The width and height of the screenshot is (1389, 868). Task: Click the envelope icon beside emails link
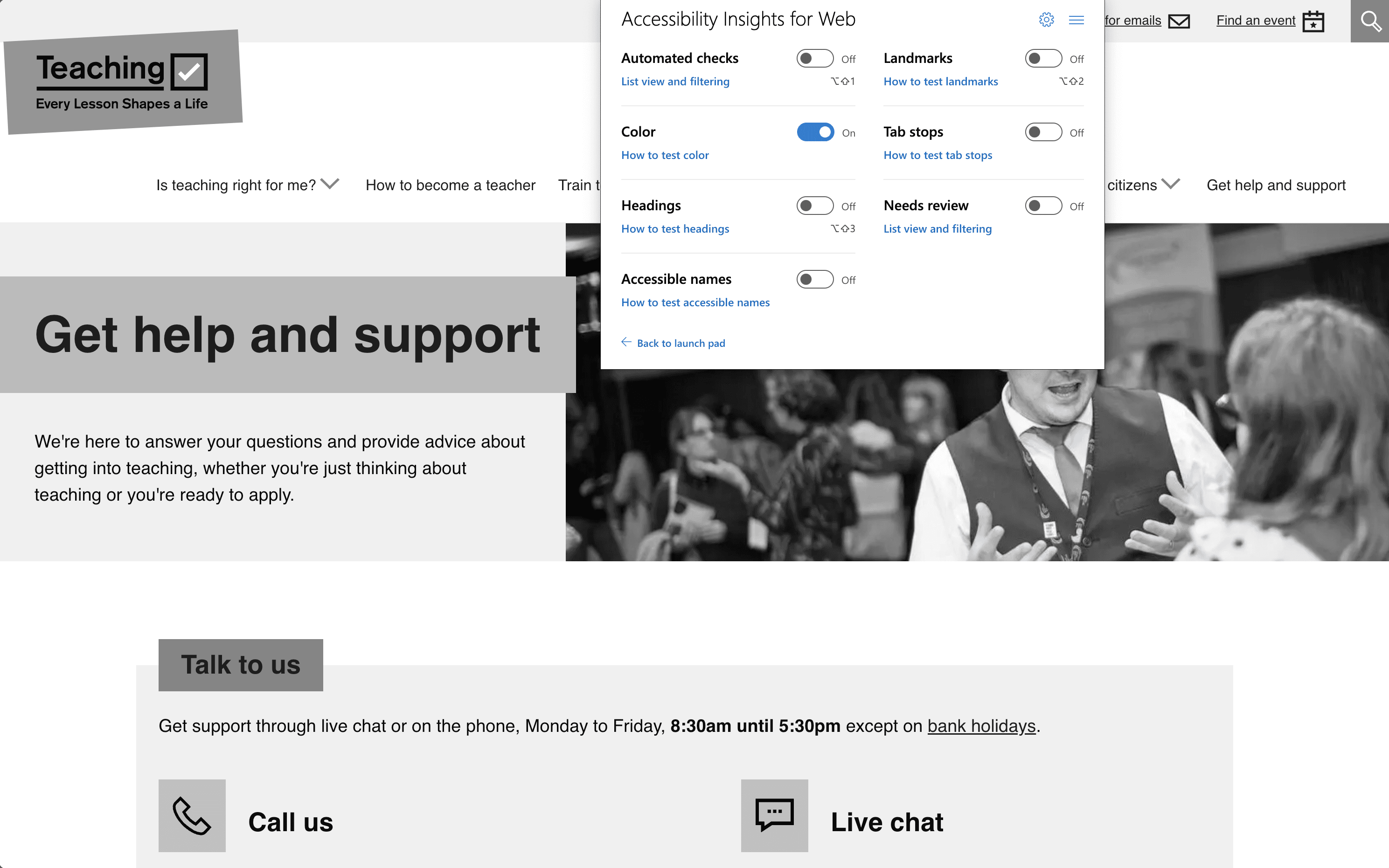point(1179,21)
